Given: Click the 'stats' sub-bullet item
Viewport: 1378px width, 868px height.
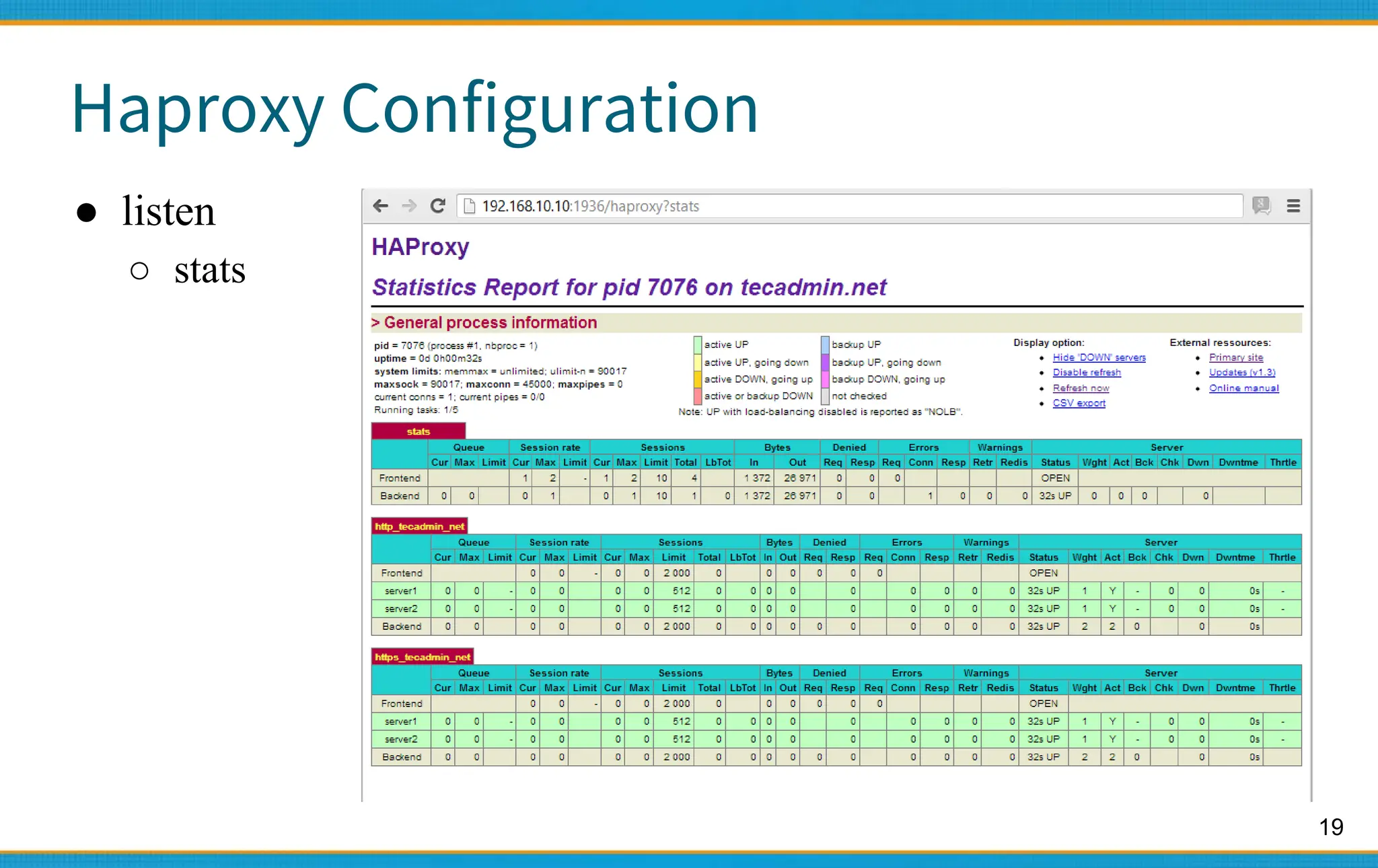Looking at the screenshot, I should pyautogui.click(x=210, y=270).
